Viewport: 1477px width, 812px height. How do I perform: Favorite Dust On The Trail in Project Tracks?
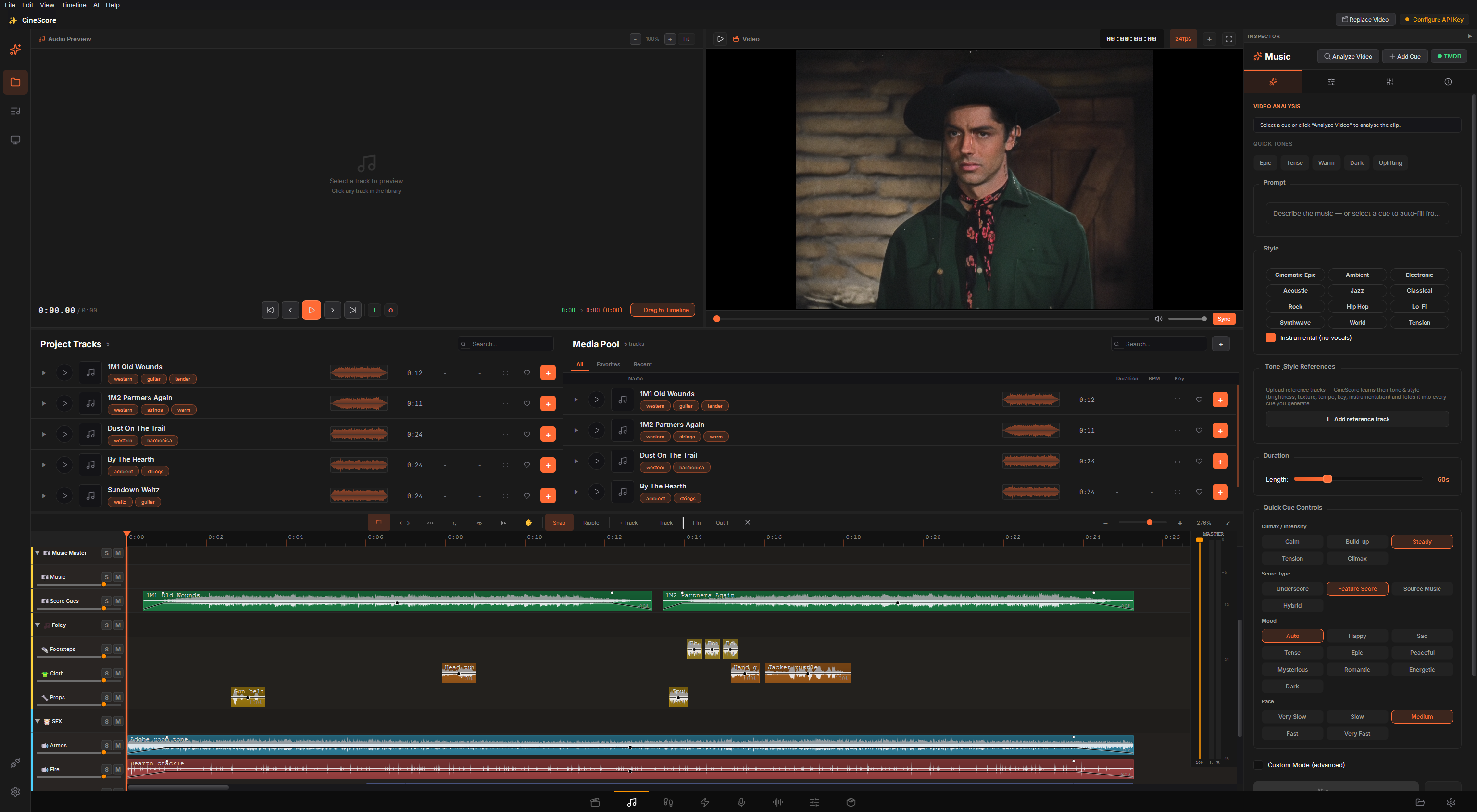coord(527,434)
